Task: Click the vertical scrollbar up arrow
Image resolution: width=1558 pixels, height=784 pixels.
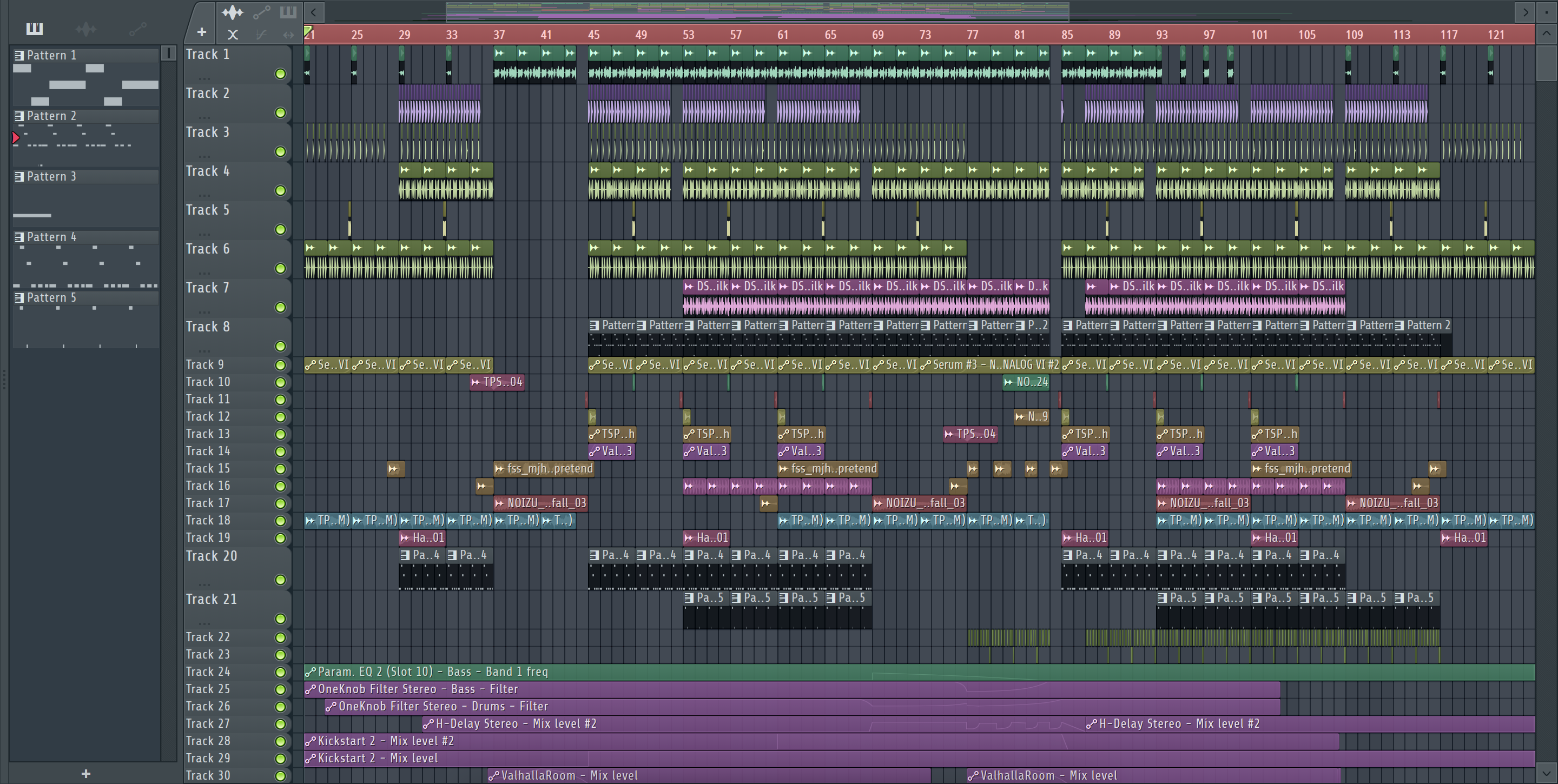Action: pos(1546,33)
